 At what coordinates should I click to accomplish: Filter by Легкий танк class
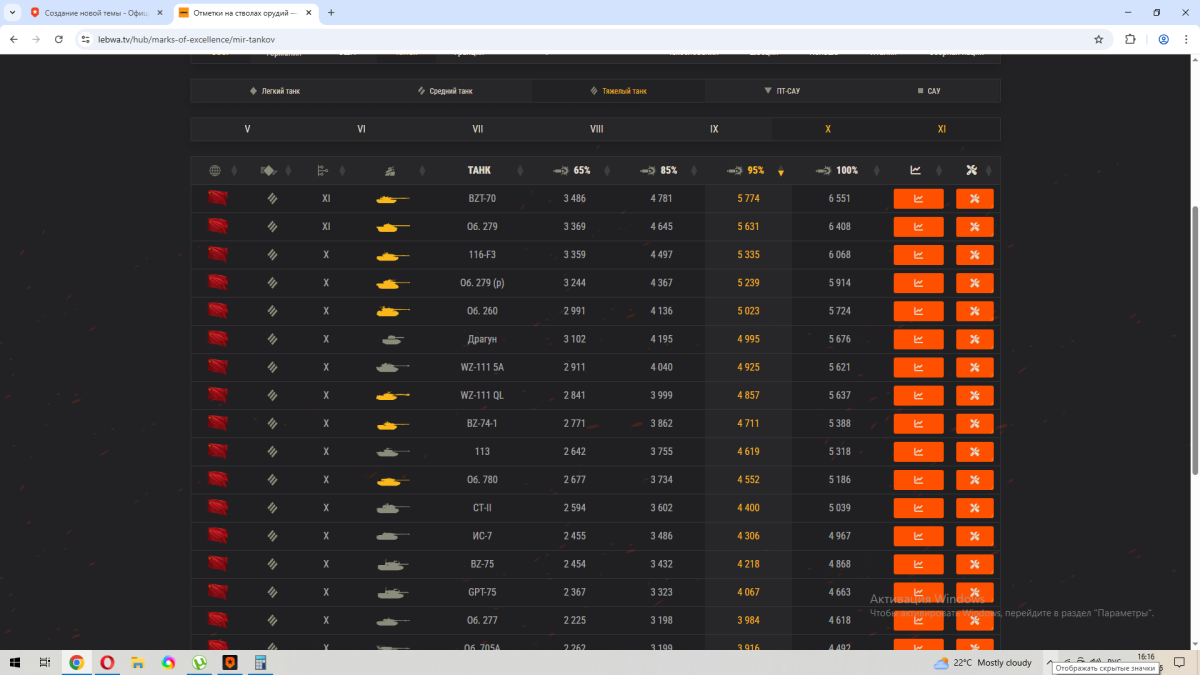pyautogui.click(x=275, y=91)
